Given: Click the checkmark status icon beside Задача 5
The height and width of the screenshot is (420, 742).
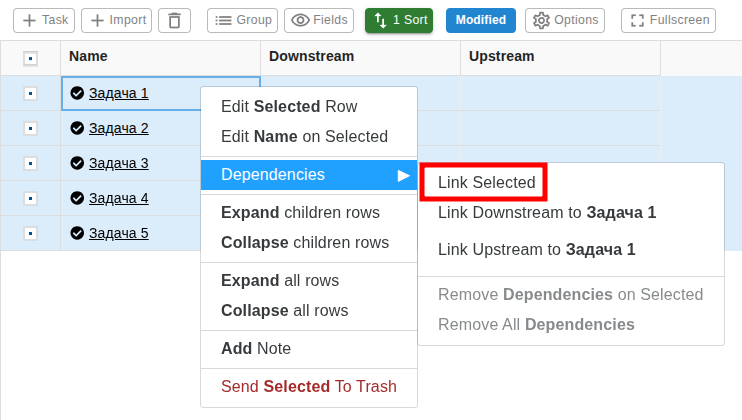Looking at the screenshot, I should [77, 233].
